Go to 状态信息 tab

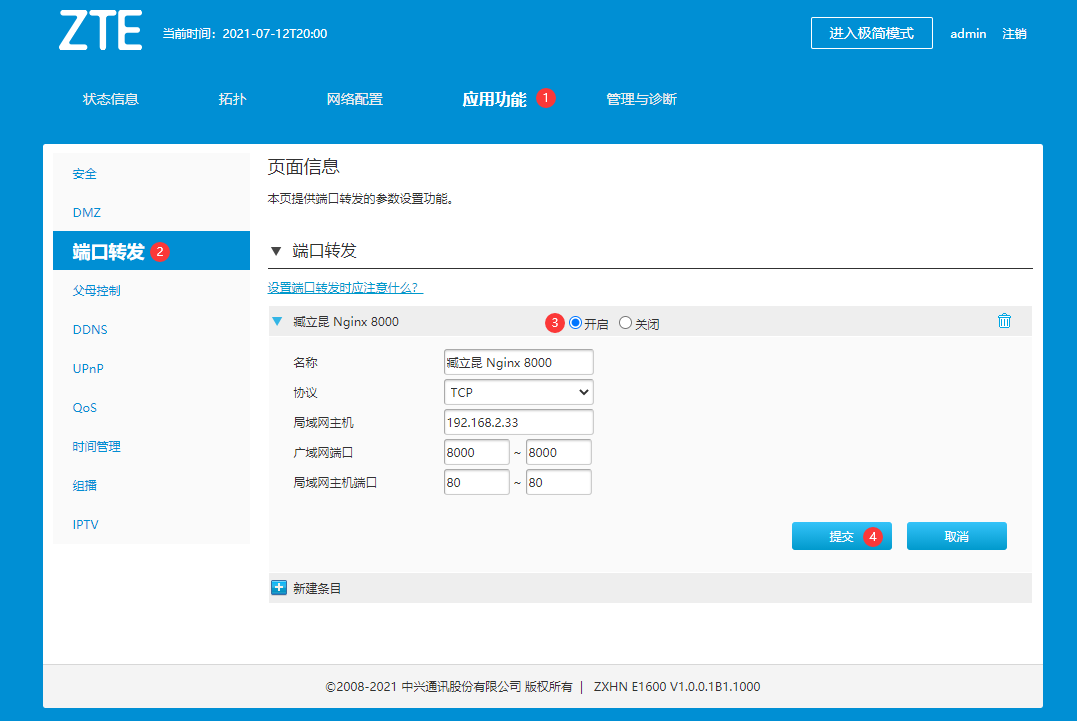(x=110, y=99)
